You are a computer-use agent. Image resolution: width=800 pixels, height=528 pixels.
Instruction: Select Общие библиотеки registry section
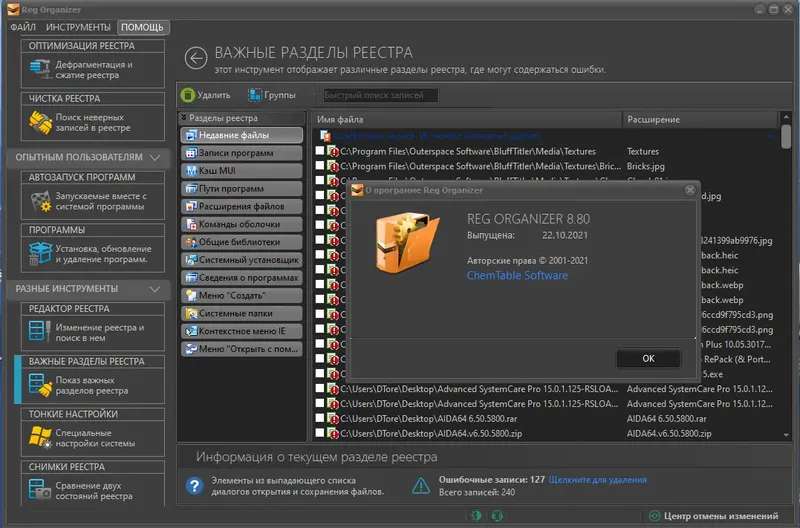click(x=241, y=242)
